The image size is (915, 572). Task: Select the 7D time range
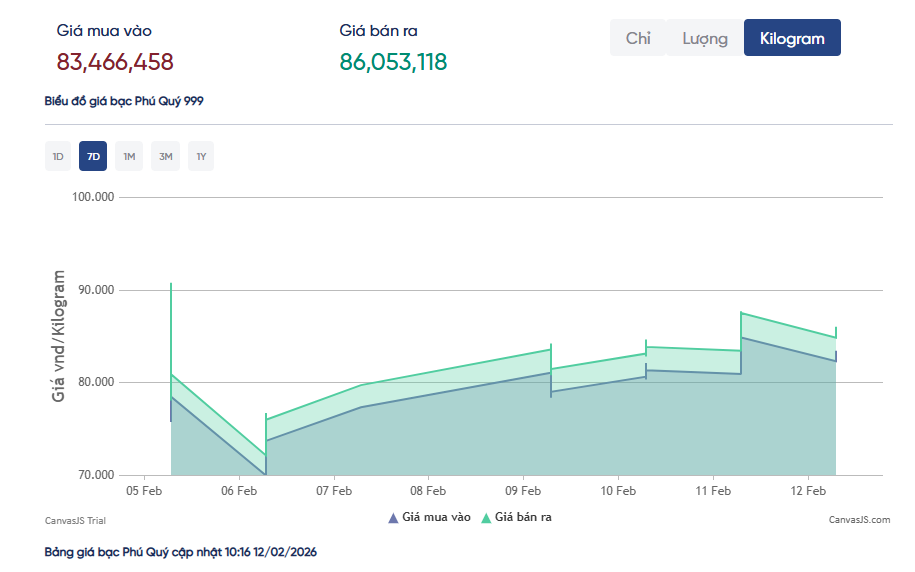(93, 157)
